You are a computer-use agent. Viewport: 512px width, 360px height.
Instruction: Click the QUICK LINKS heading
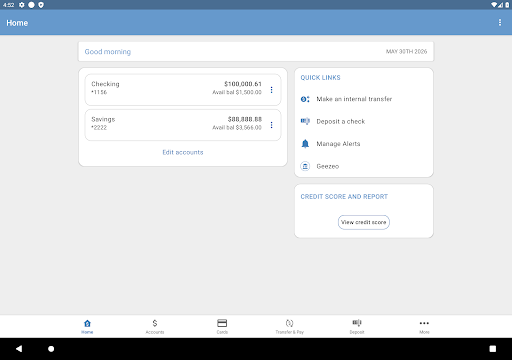click(320, 78)
